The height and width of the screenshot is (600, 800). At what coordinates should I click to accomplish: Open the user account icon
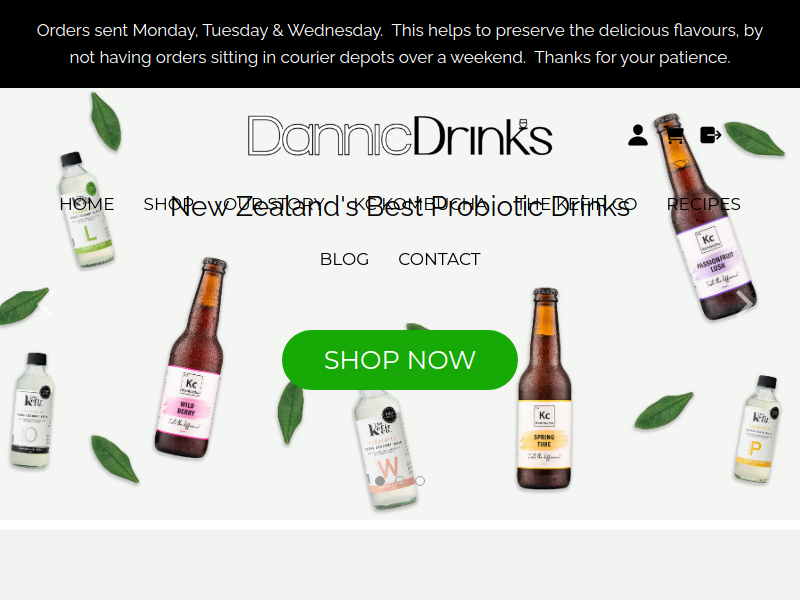(638, 135)
